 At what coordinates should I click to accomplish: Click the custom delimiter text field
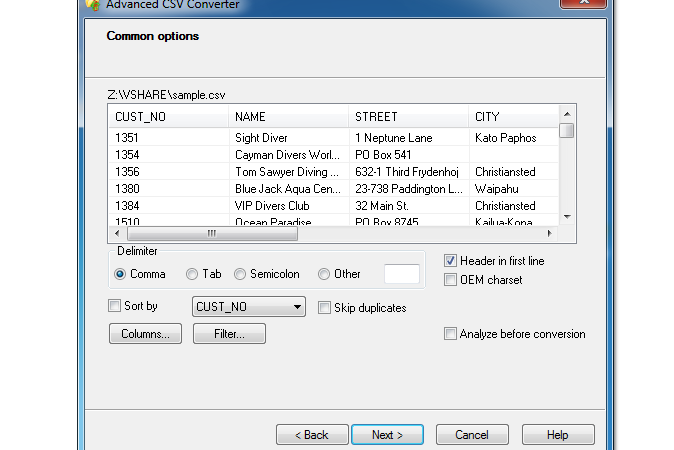click(x=401, y=274)
